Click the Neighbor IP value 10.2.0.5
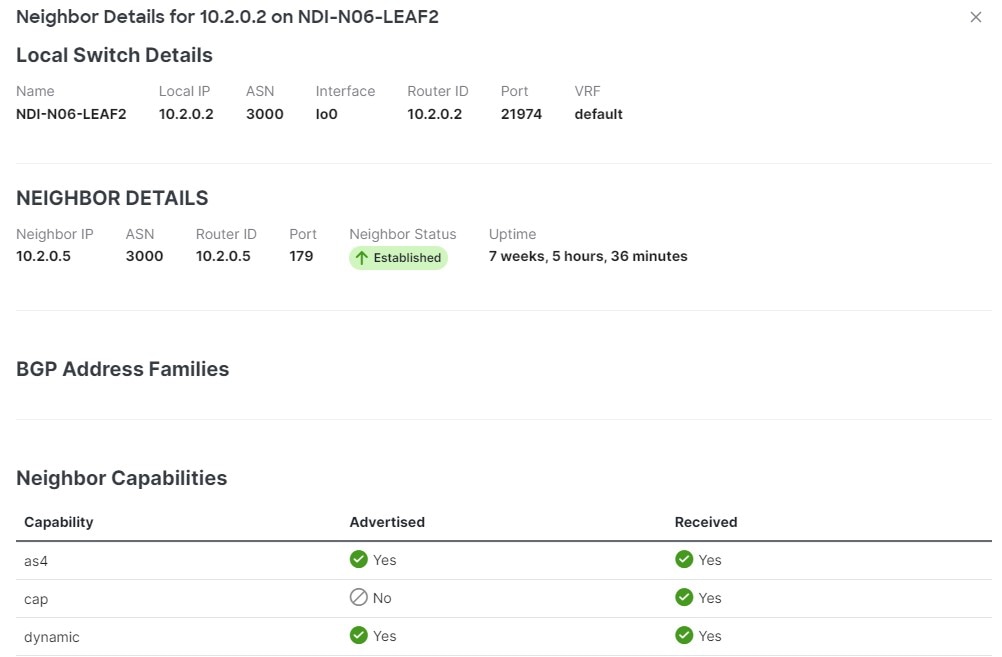1002x657 pixels. point(43,256)
